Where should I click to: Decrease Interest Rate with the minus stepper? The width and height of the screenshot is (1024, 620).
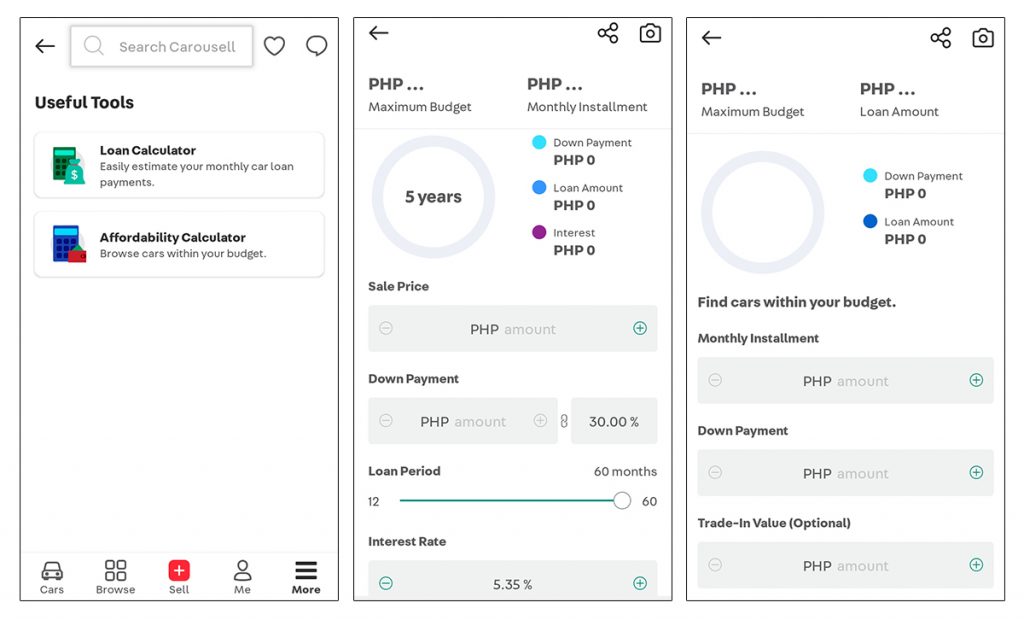pyautogui.click(x=386, y=581)
